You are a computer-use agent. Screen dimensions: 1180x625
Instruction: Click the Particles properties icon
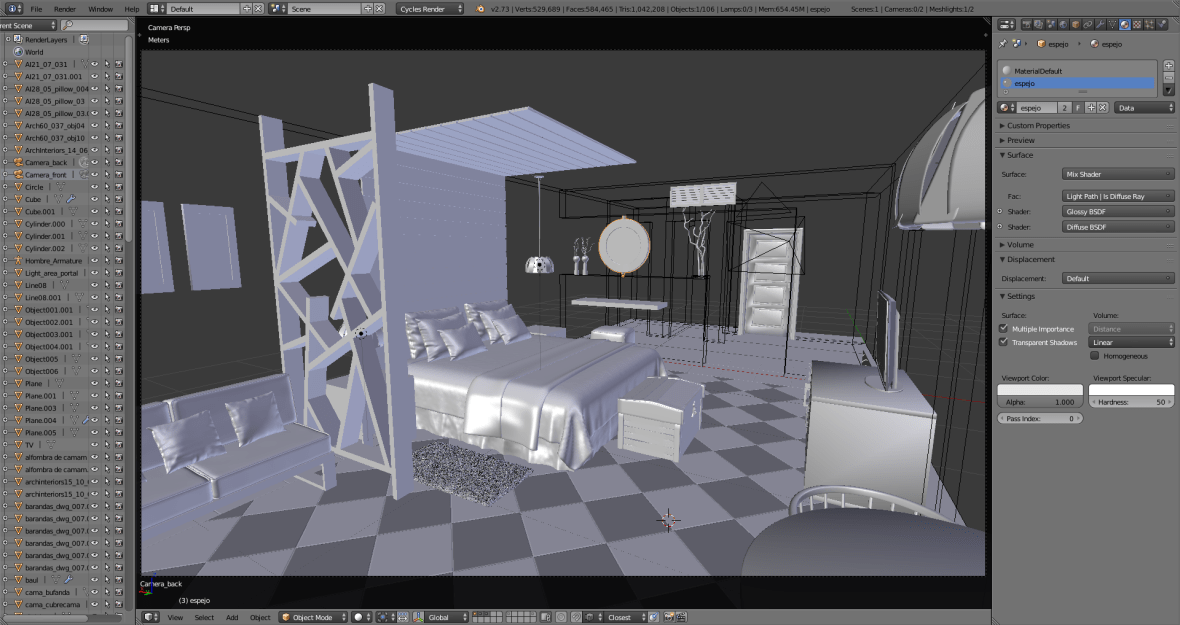coord(1150,25)
